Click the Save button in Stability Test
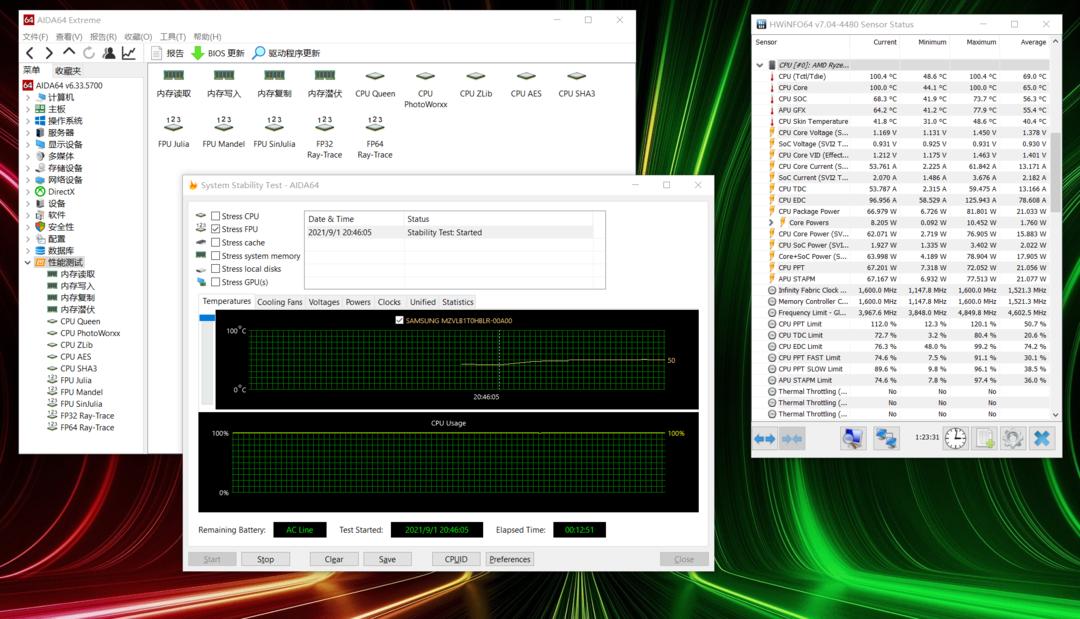This screenshot has height=619, width=1080. pyautogui.click(x=387, y=559)
